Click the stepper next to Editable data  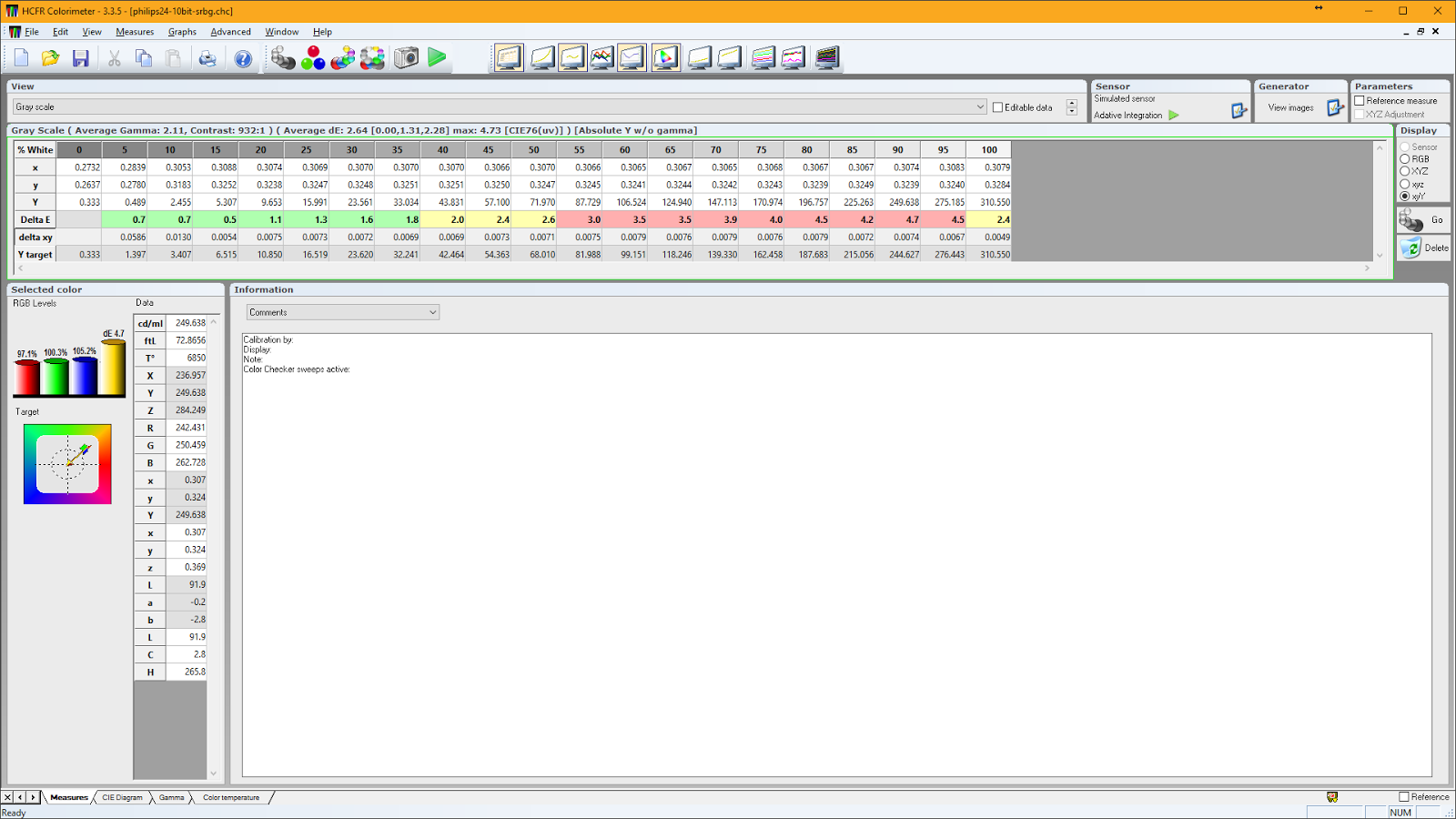click(1072, 107)
